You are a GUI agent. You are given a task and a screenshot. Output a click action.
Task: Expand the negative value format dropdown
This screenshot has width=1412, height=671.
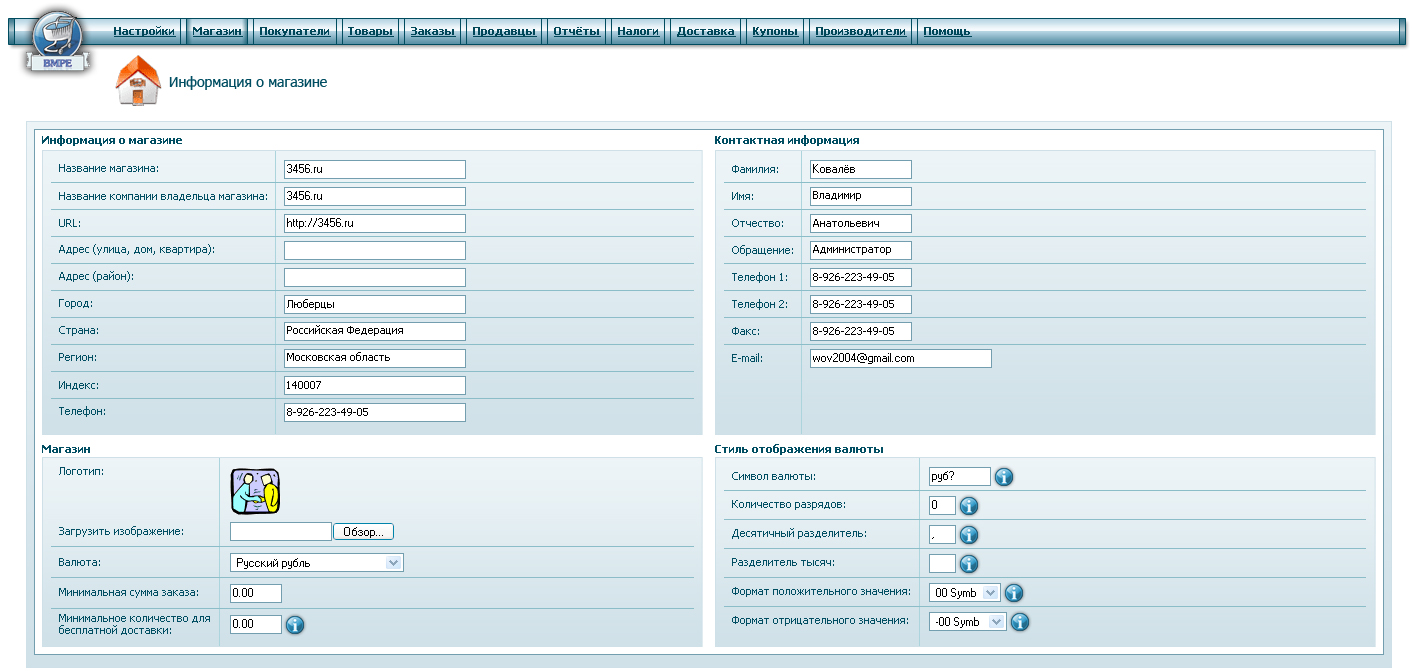[967, 622]
